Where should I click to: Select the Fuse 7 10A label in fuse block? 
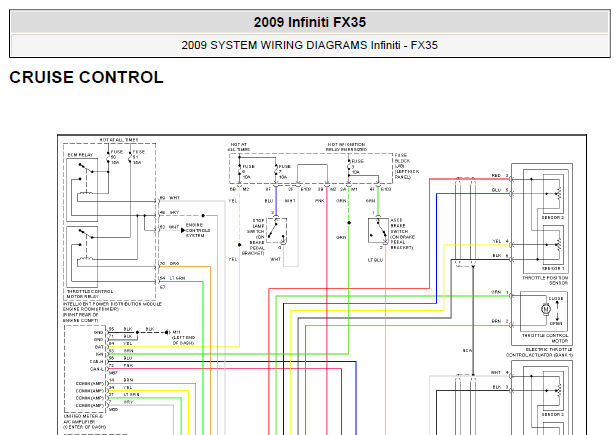[284, 172]
